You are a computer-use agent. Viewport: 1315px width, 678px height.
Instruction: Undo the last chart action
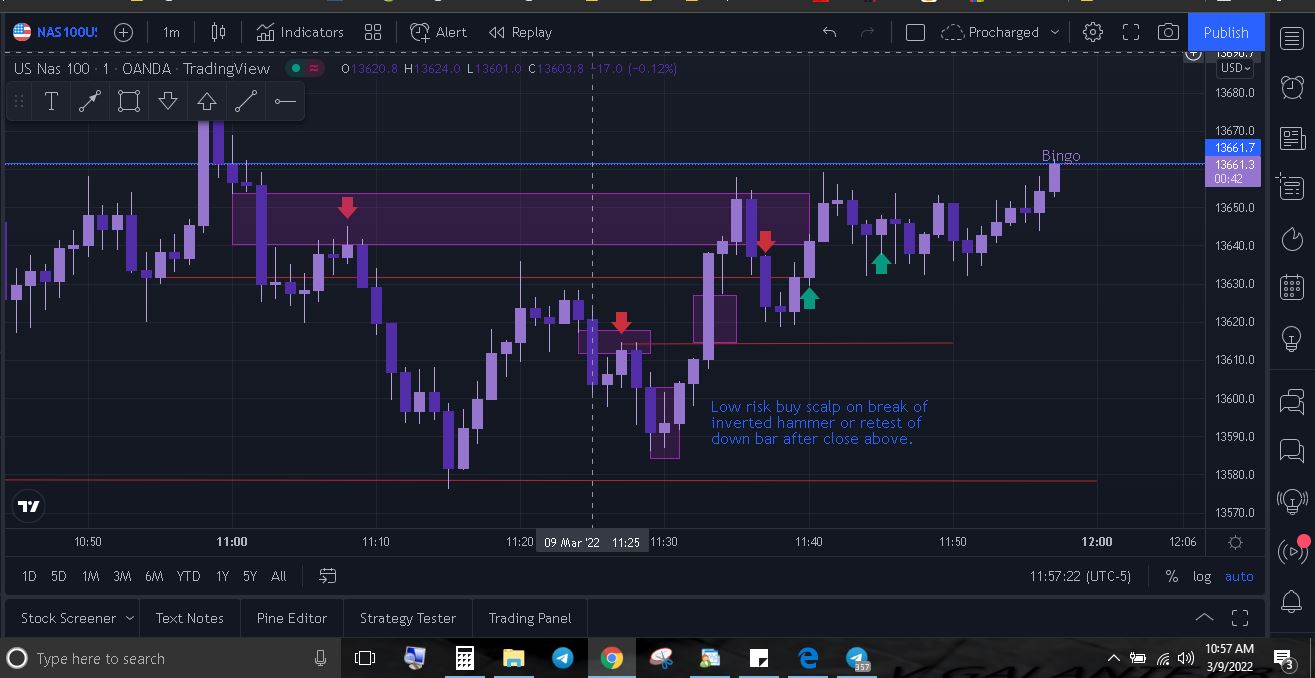coord(829,32)
